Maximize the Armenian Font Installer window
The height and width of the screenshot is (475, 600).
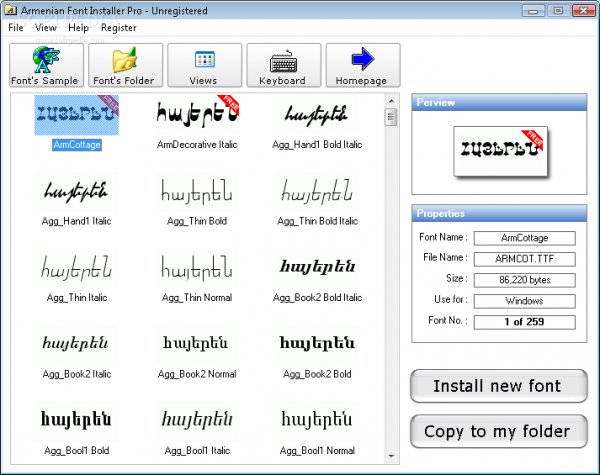coord(558,11)
